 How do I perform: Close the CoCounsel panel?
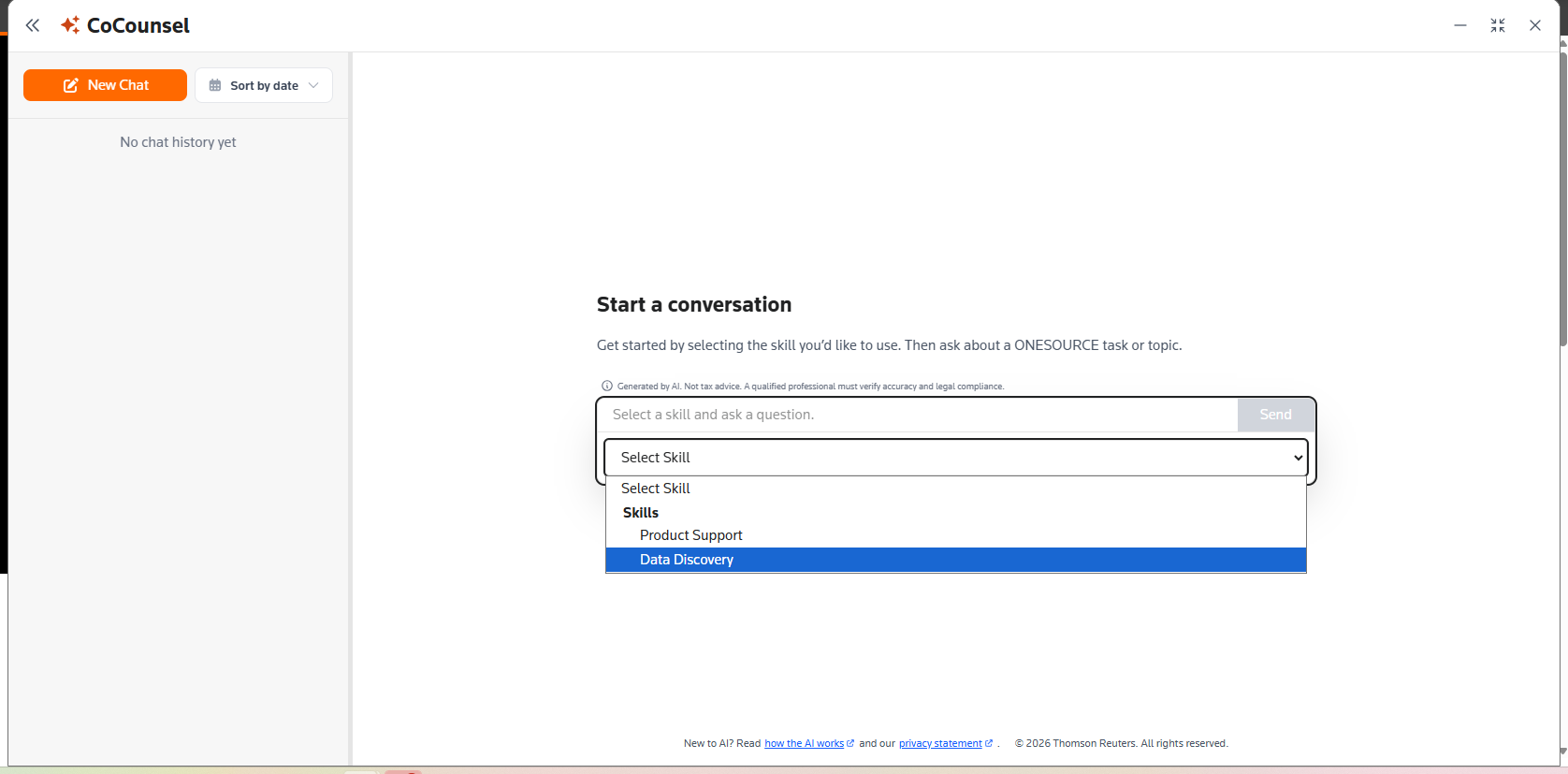click(x=1535, y=25)
